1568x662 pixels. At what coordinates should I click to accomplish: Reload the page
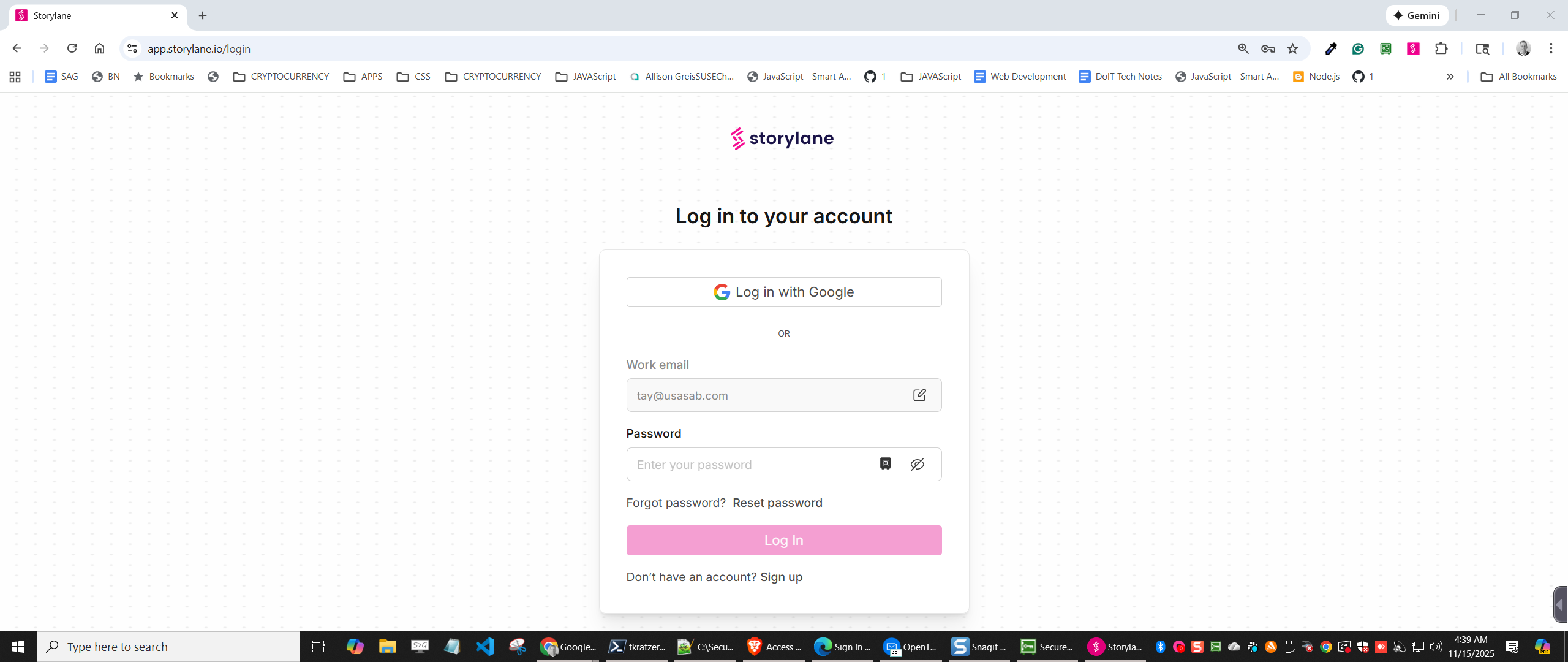pos(72,48)
